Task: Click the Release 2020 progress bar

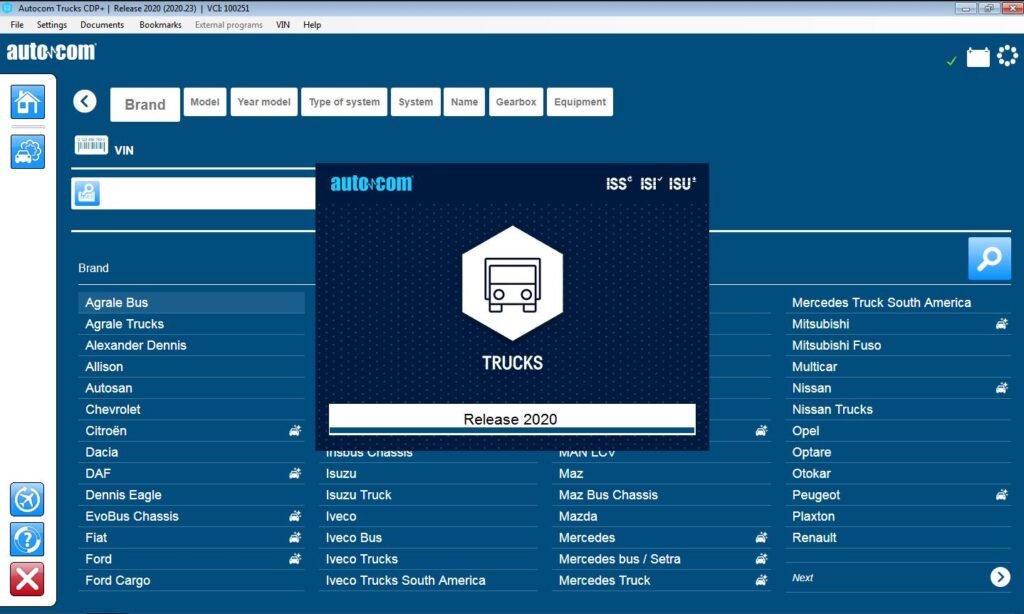Action: coord(512,419)
